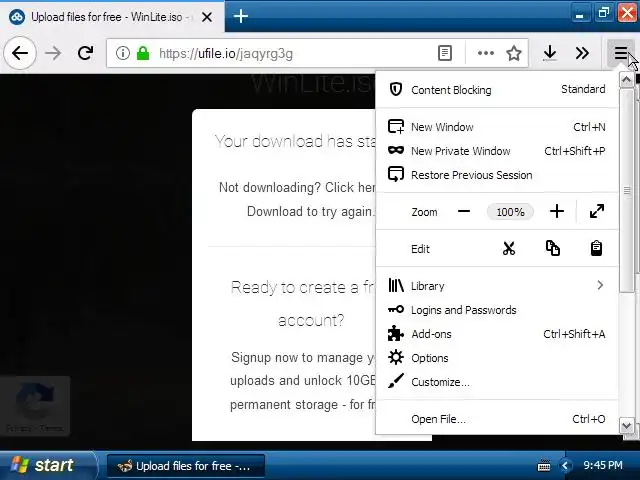The height and width of the screenshot is (480, 640).
Task: Open a new tab with plus button
Action: point(241,16)
